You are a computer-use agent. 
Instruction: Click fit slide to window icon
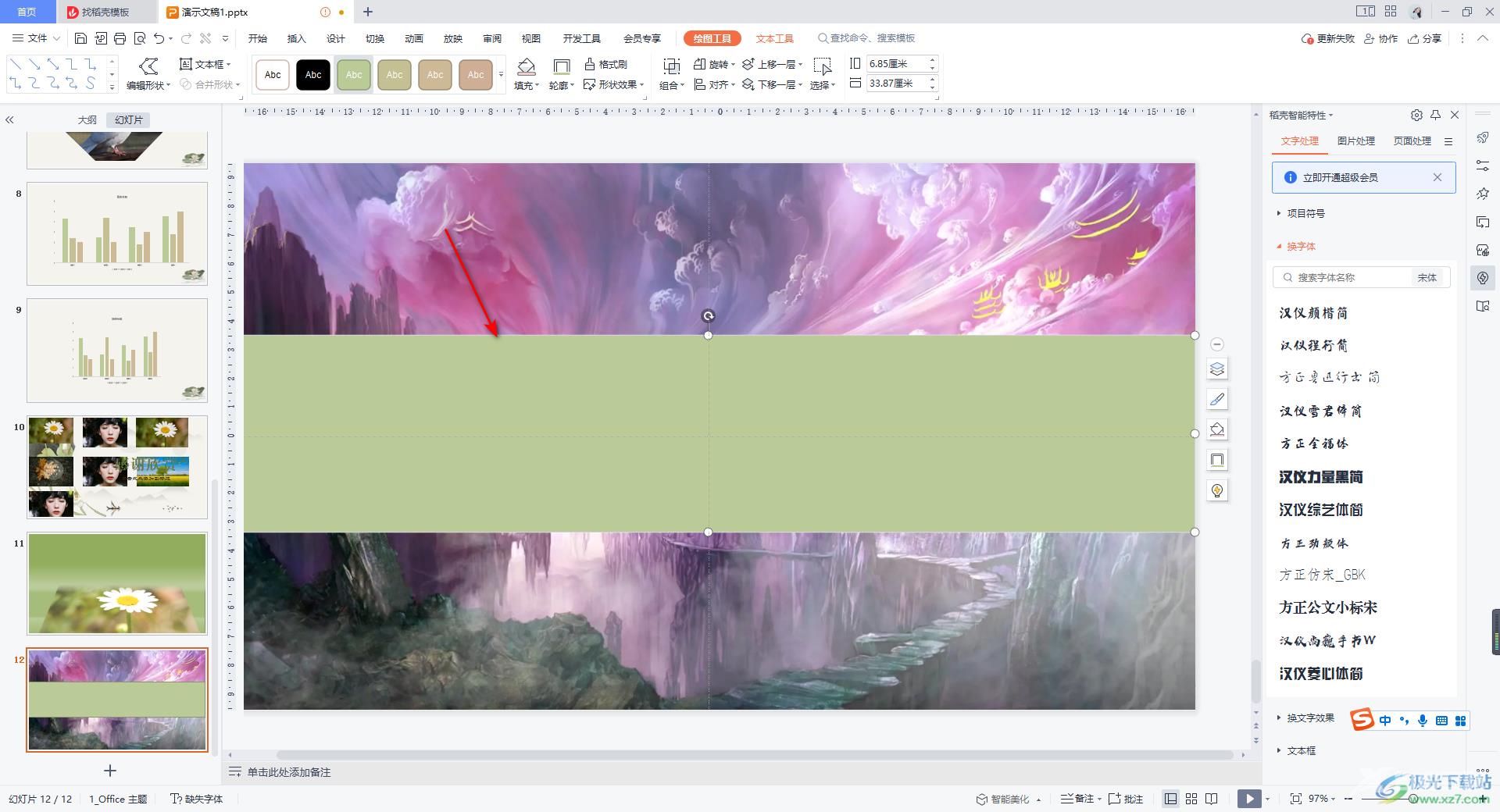(x=1296, y=799)
